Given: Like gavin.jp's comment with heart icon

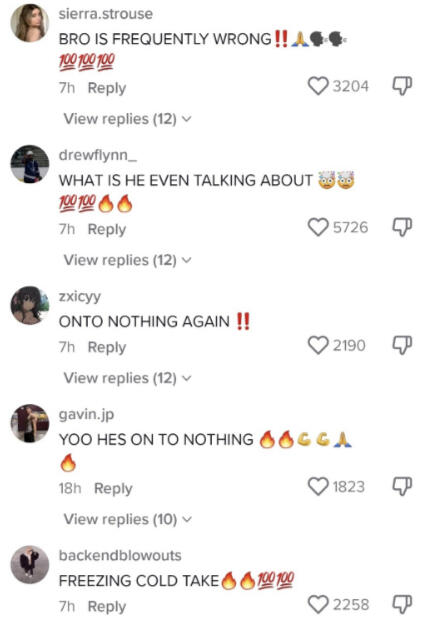Looking at the screenshot, I should pos(318,487).
